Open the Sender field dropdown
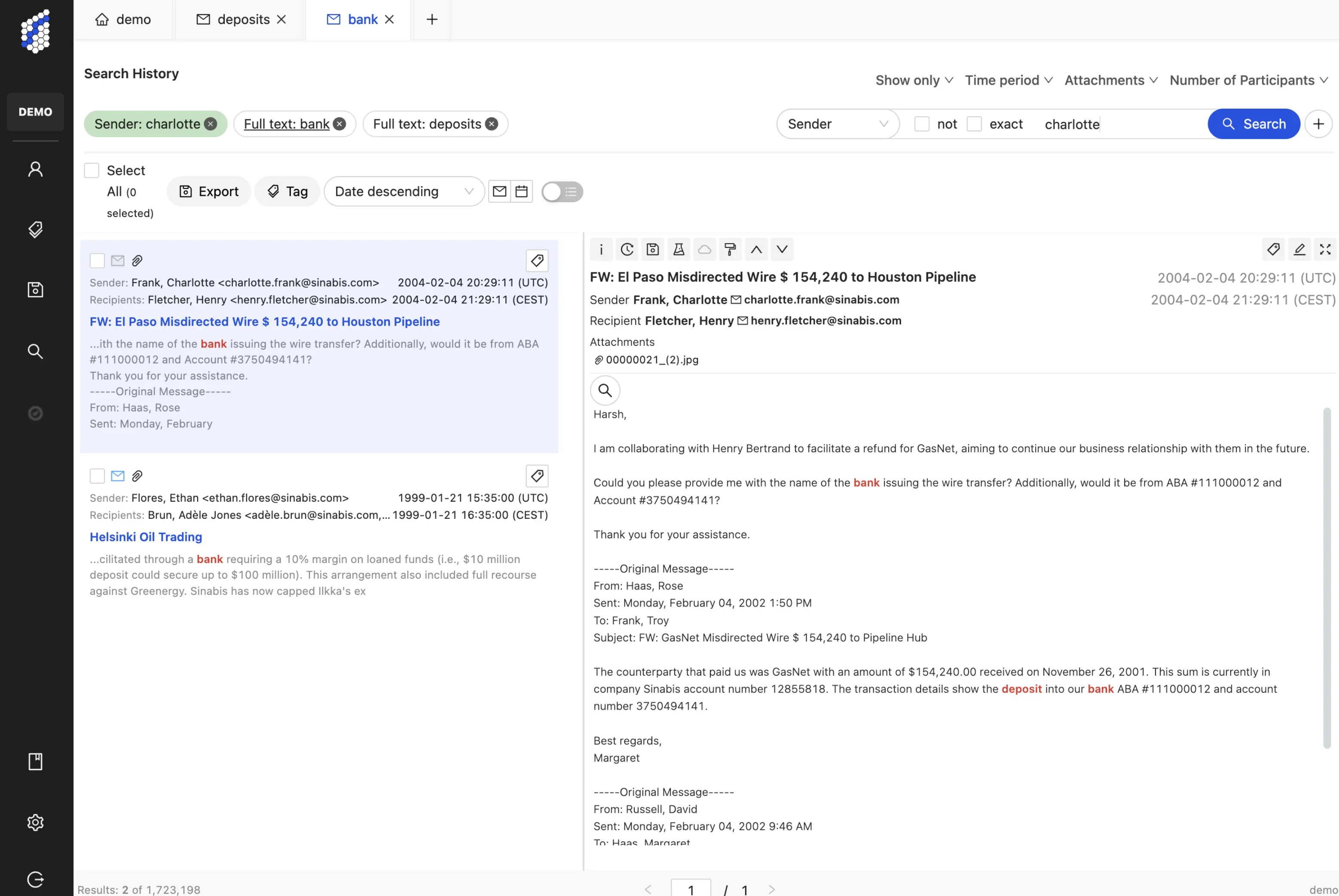The width and height of the screenshot is (1339, 896). point(837,124)
